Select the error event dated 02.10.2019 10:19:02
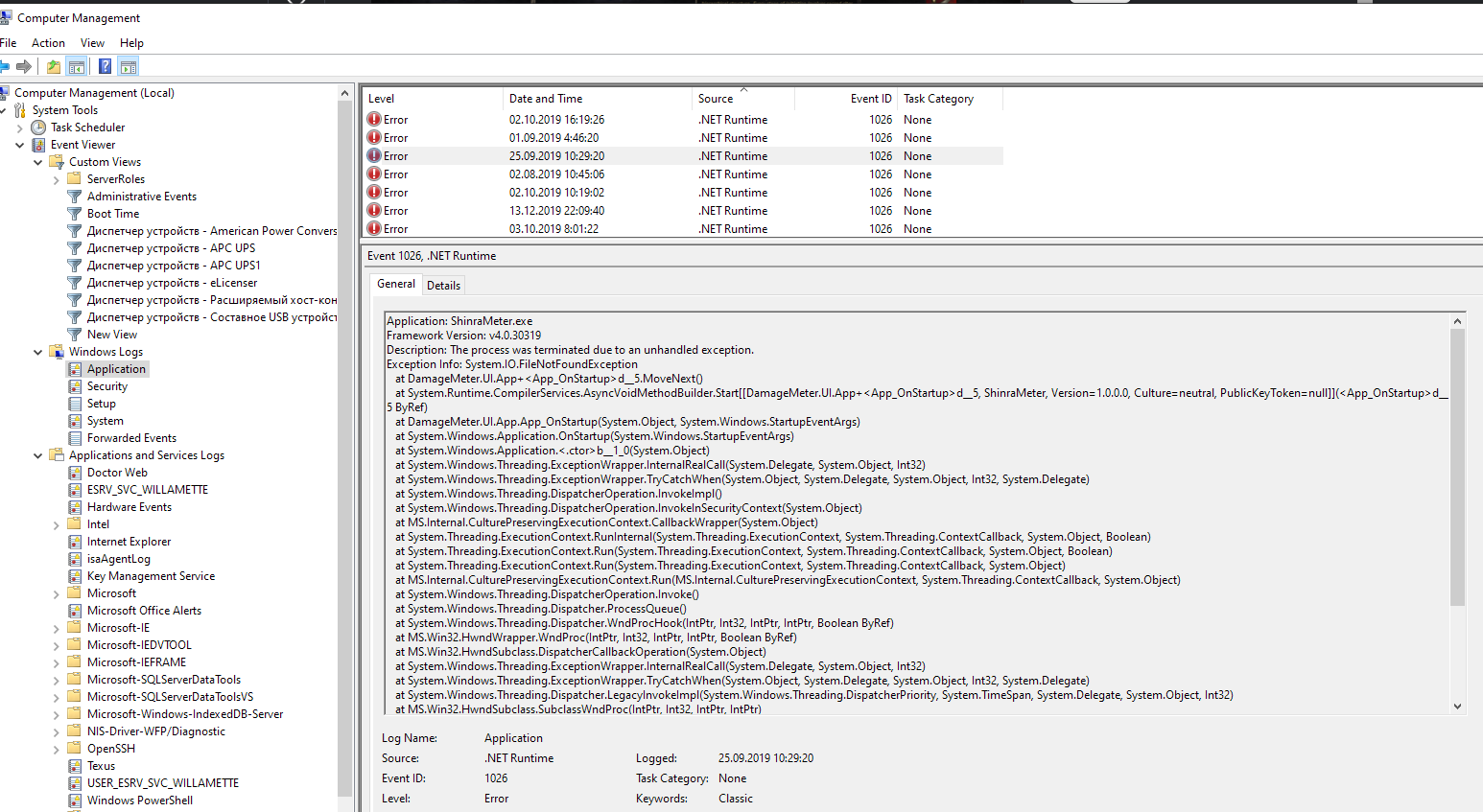 [x=684, y=193]
